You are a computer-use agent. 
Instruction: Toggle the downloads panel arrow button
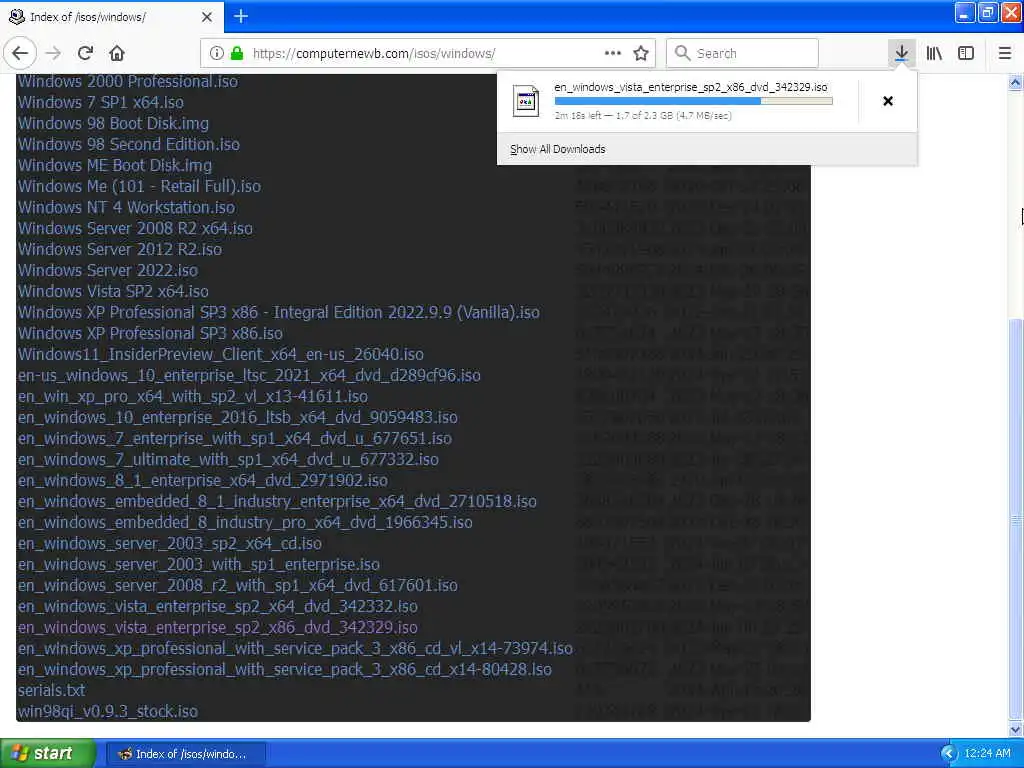(901, 54)
